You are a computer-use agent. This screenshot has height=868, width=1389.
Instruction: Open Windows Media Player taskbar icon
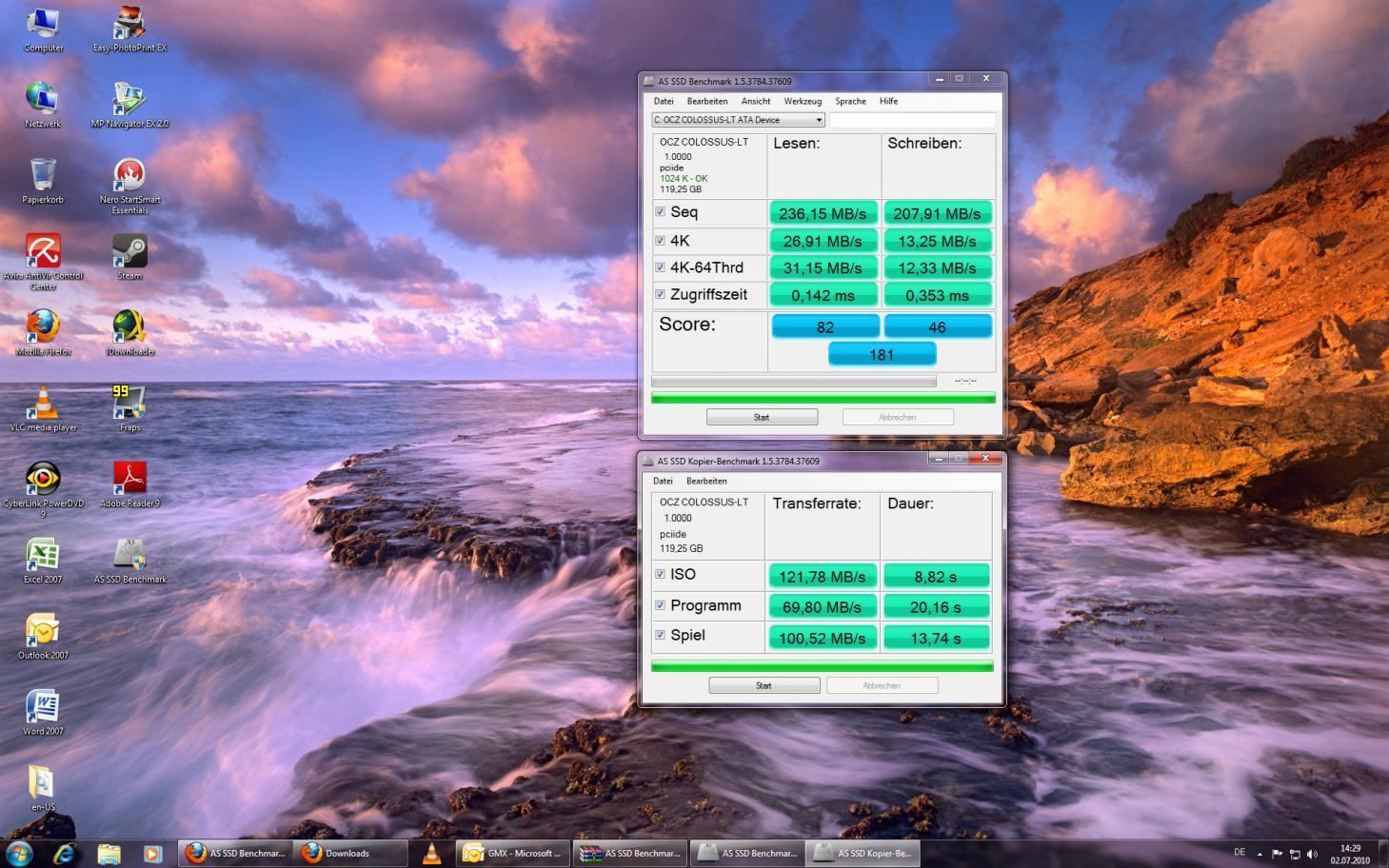(x=152, y=854)
